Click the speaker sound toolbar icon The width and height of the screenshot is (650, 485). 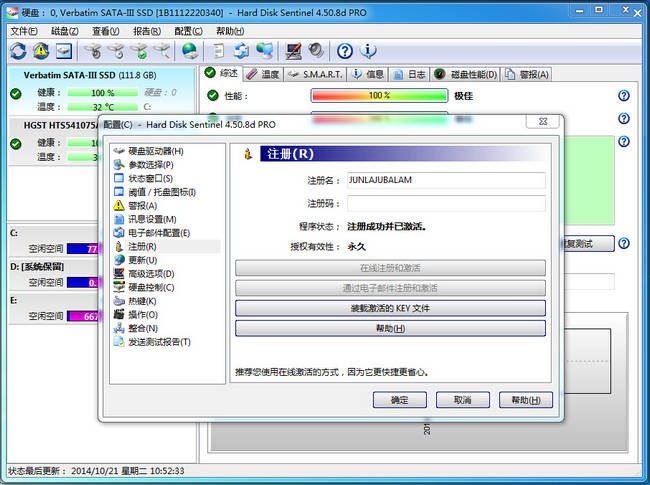coord(316,51)
